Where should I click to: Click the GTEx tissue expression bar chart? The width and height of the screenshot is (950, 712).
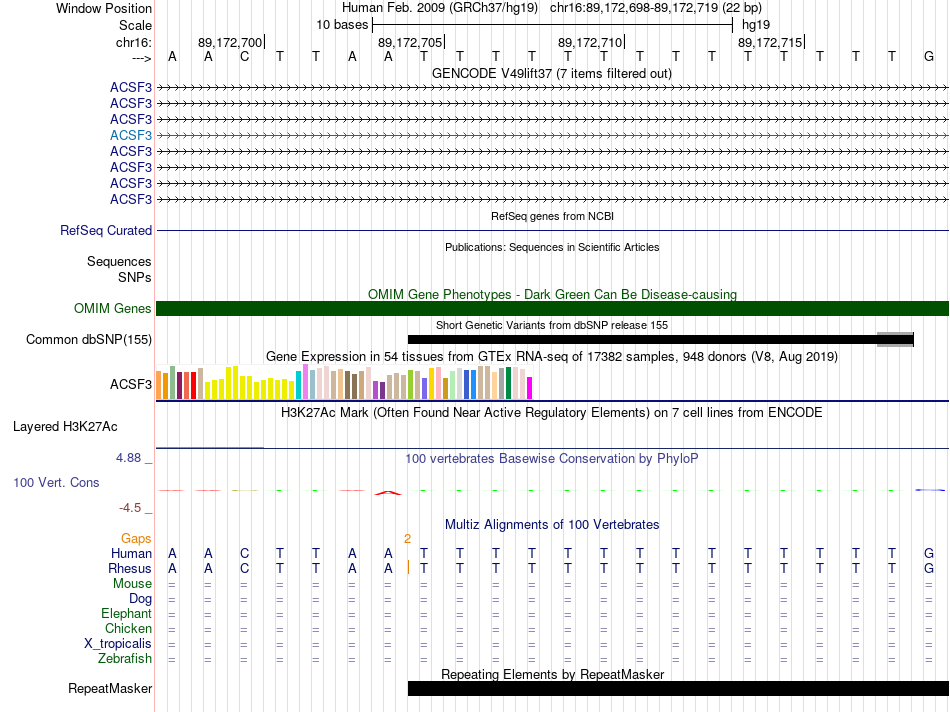[x=345, y=383]
